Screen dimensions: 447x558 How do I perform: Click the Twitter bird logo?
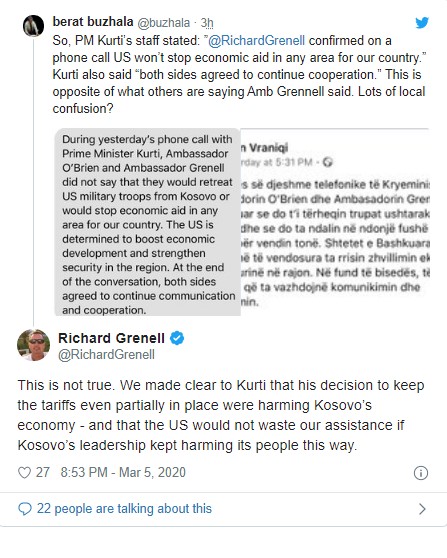point(422,23)
